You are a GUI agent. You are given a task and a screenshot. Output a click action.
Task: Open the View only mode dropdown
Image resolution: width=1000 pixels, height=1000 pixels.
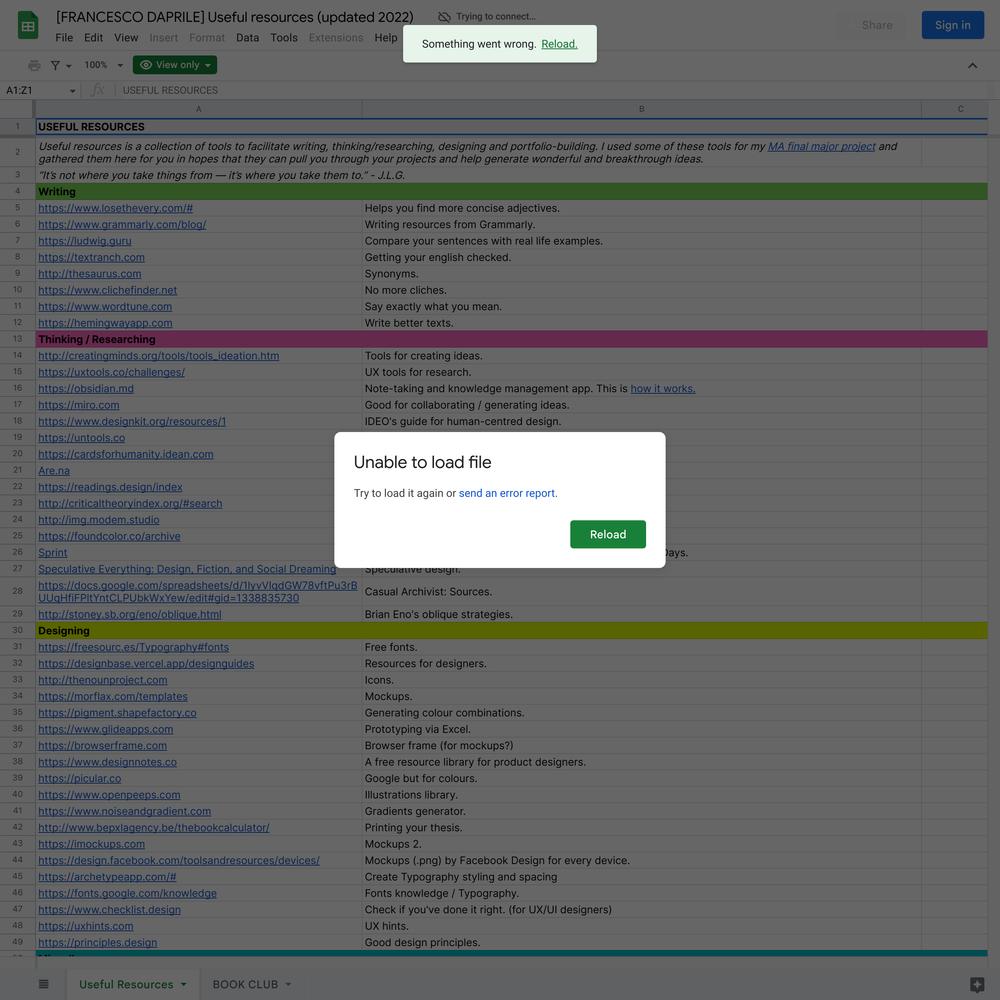click(x=175, y=65)
